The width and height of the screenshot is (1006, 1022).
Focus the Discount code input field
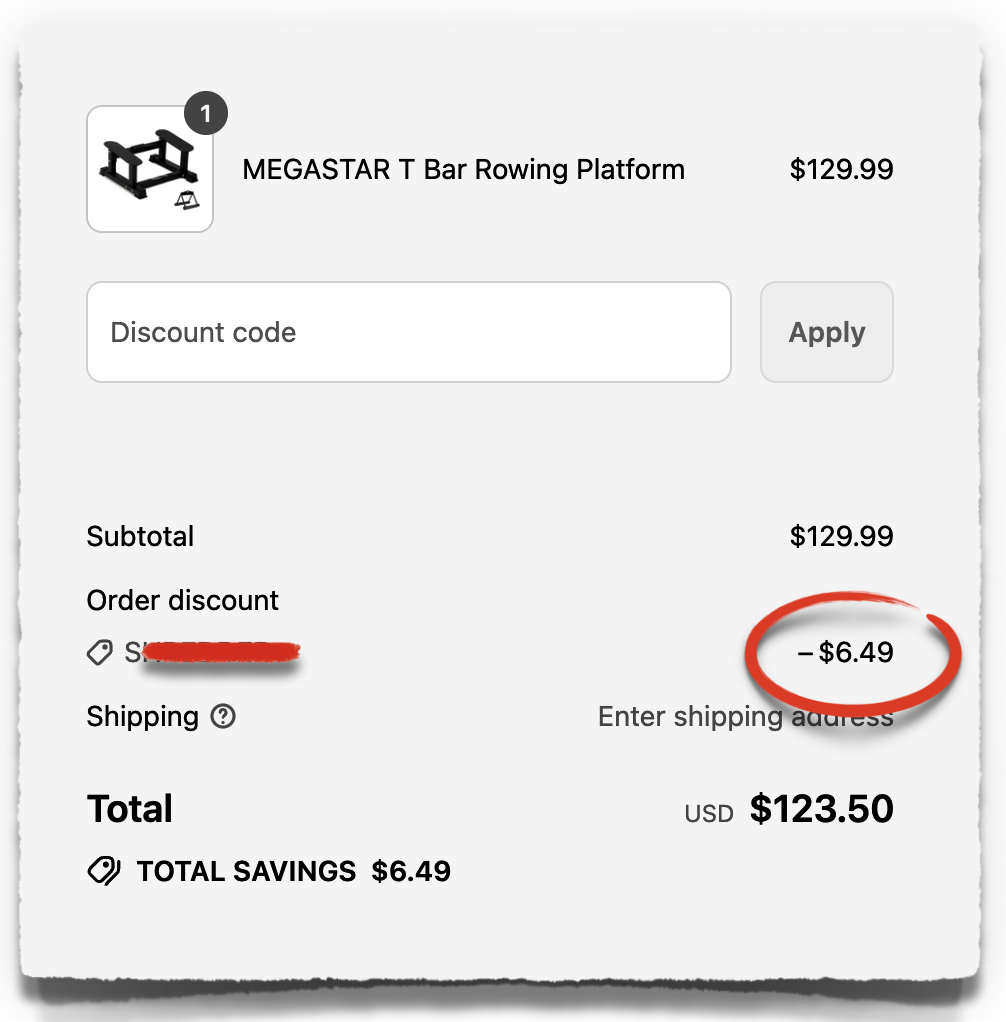click(408, 332)
